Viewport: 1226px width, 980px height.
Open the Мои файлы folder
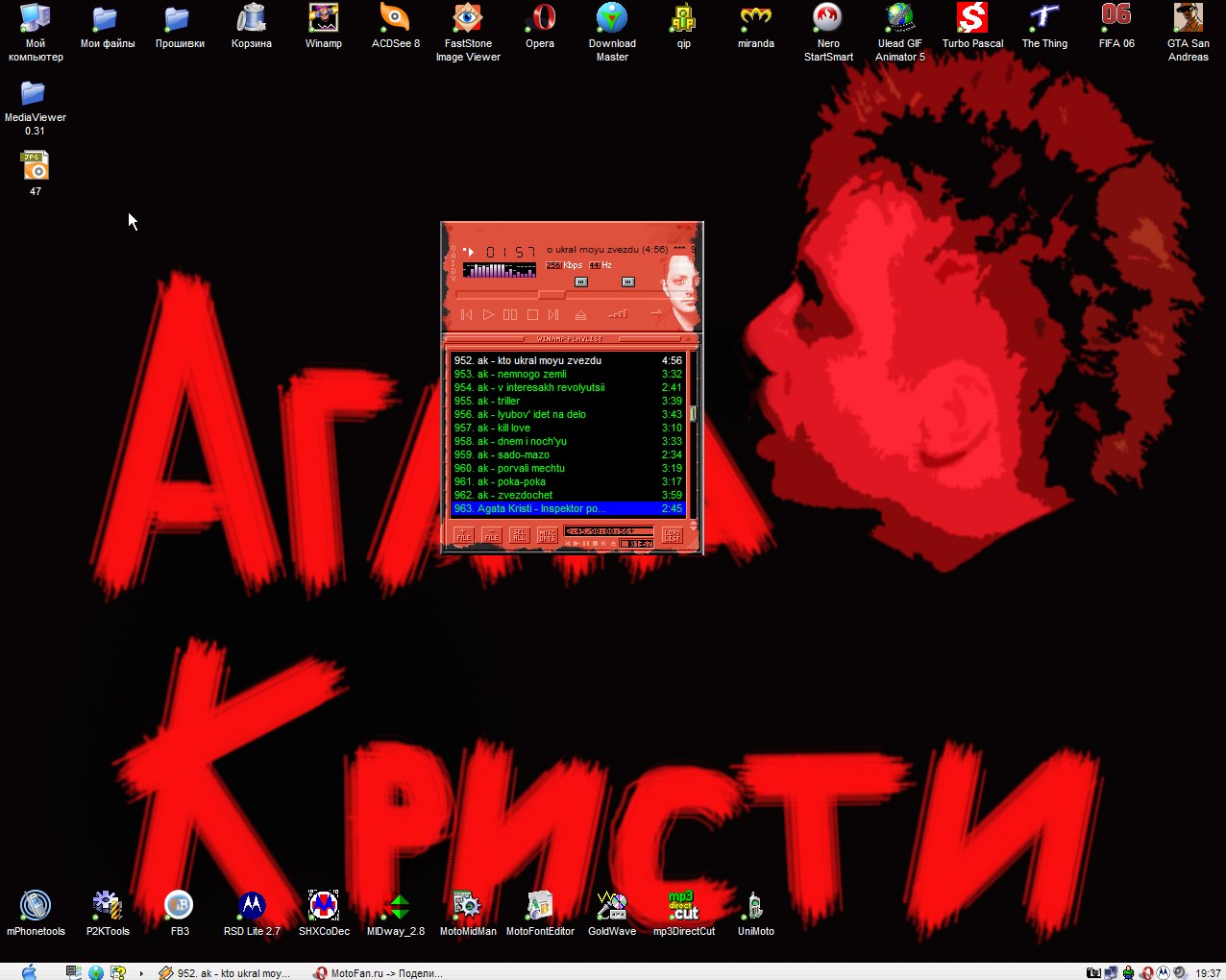pyautogui.click(x=108, y=26)
